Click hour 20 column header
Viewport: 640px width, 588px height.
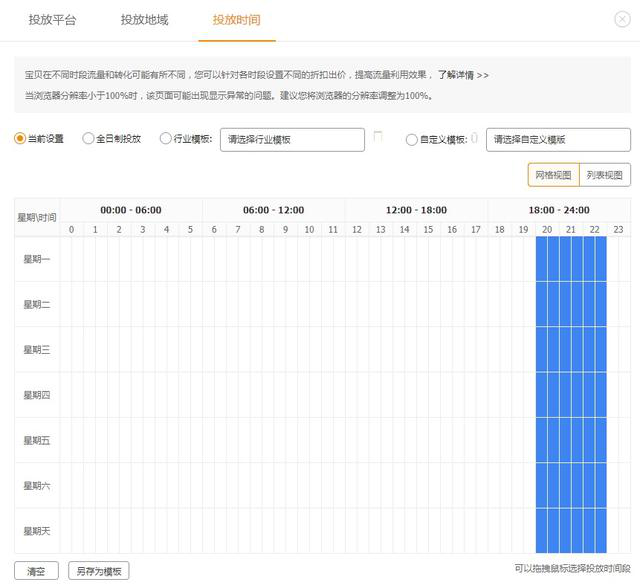(x=547, y=229)
